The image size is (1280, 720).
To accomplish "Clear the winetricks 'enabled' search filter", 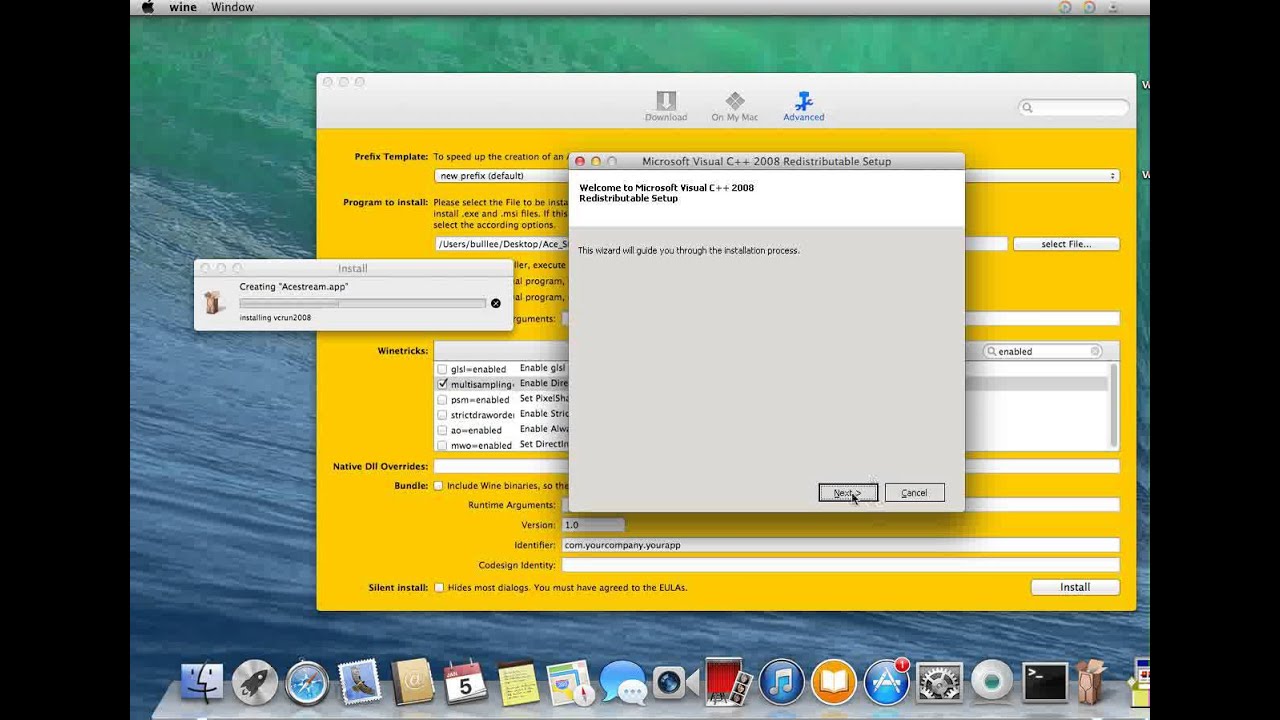I will pyautogui.click(x=1095, y=351).
